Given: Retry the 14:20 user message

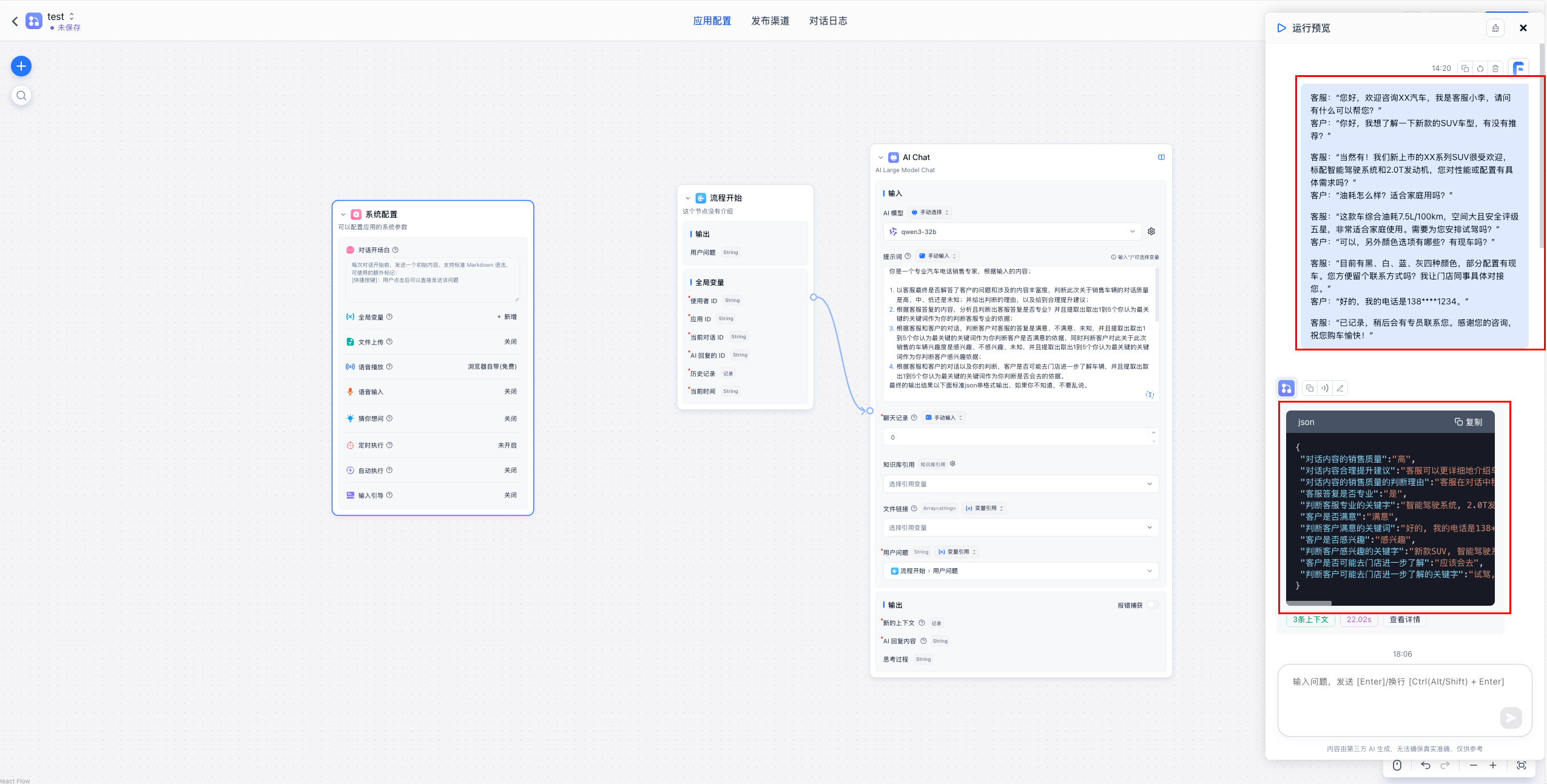Looking at the screenshot, I should [x=1480, y=69].
